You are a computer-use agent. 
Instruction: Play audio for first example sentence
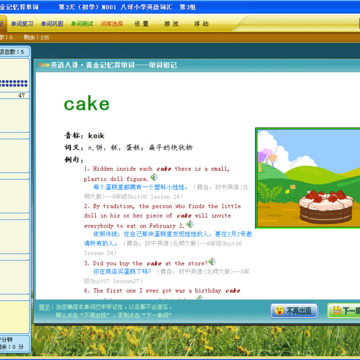[x=154, y=177]
